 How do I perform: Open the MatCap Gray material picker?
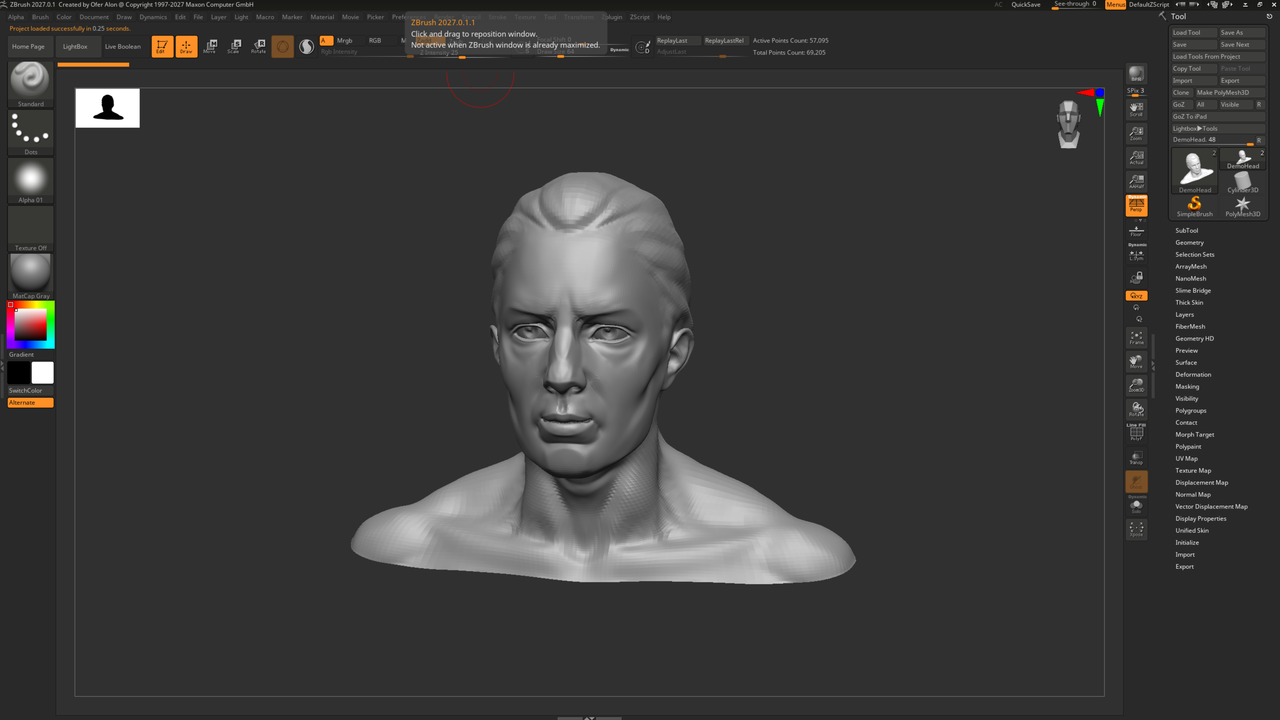pos(31,276)
